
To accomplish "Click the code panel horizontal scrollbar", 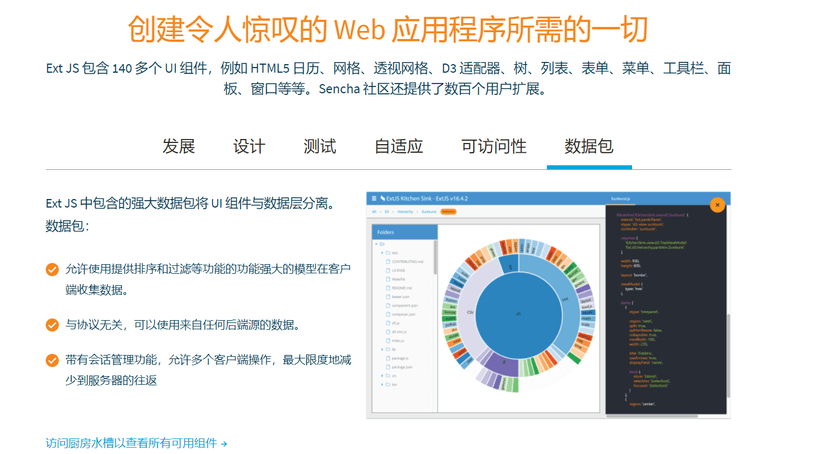I will point(652,416).
